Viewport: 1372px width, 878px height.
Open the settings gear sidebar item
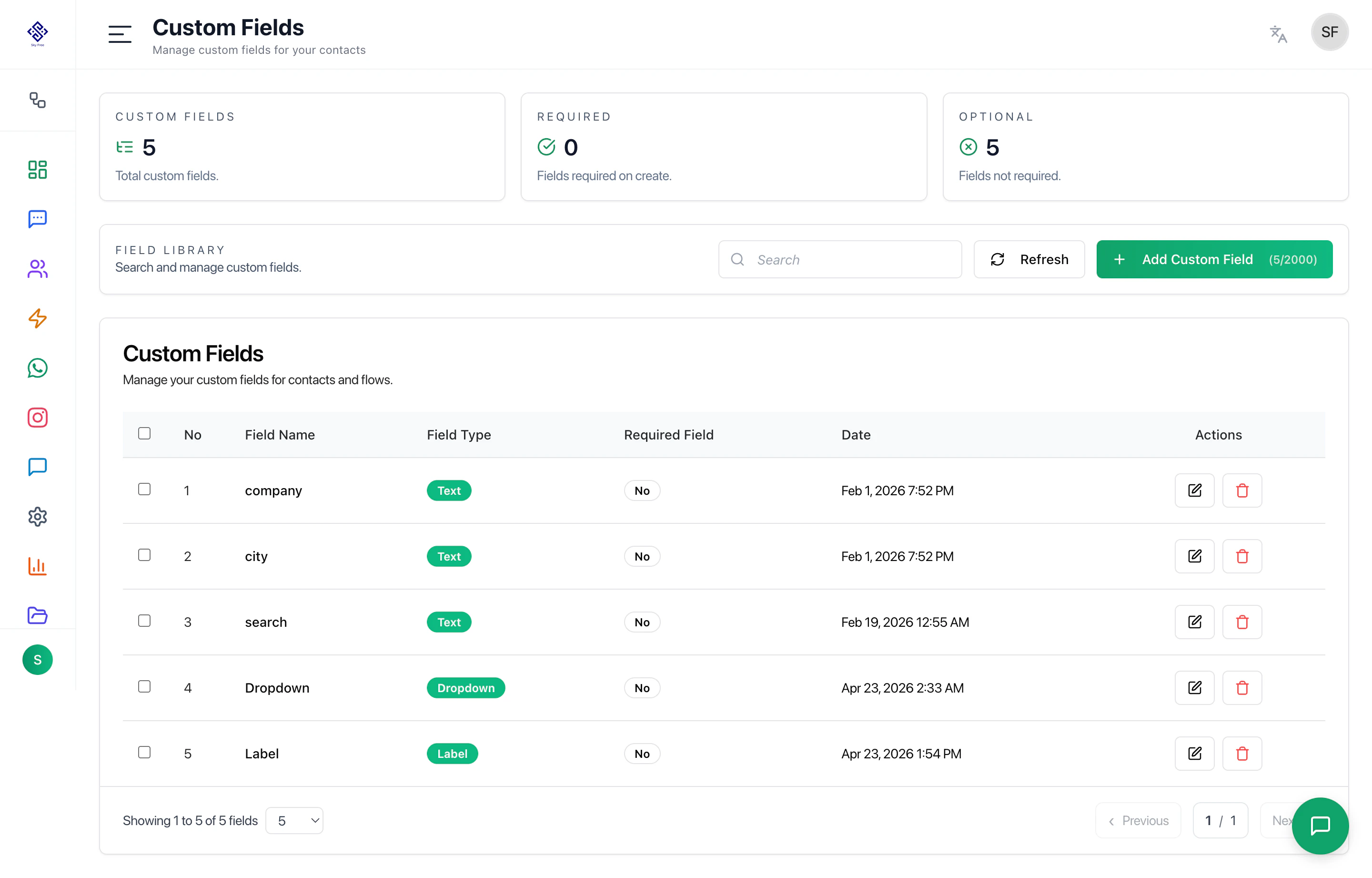(38, 517)
